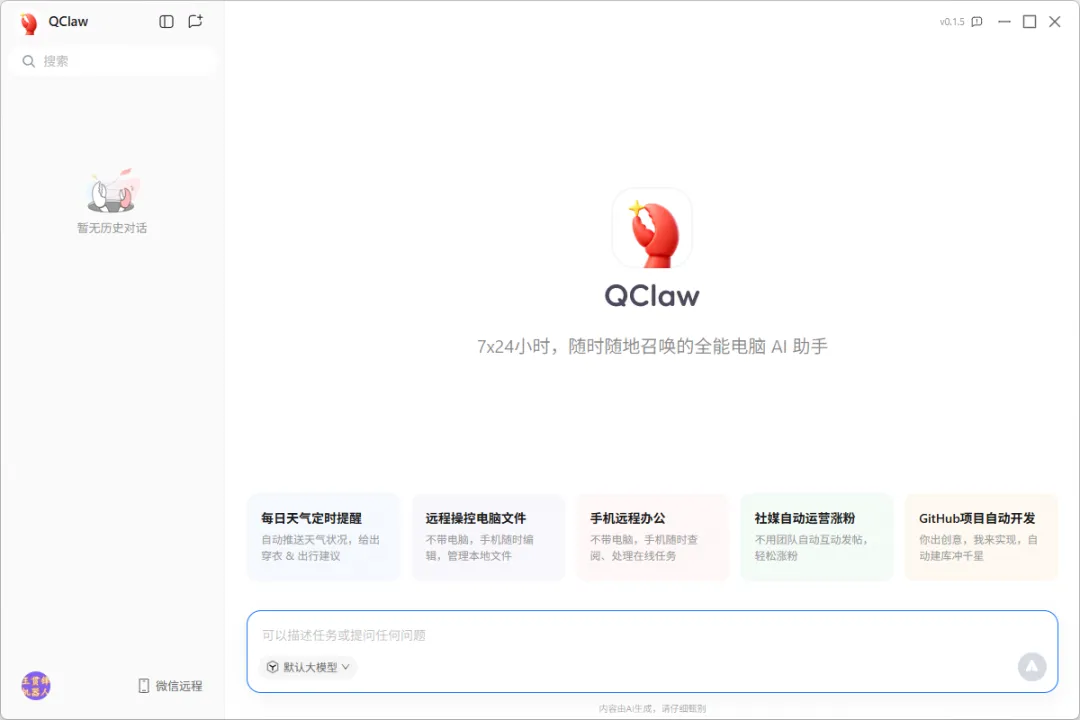Click the QClaw logo in sidebar header
Image resolution: width=1080 pixels, height=720 pixels.
(29, 23)
